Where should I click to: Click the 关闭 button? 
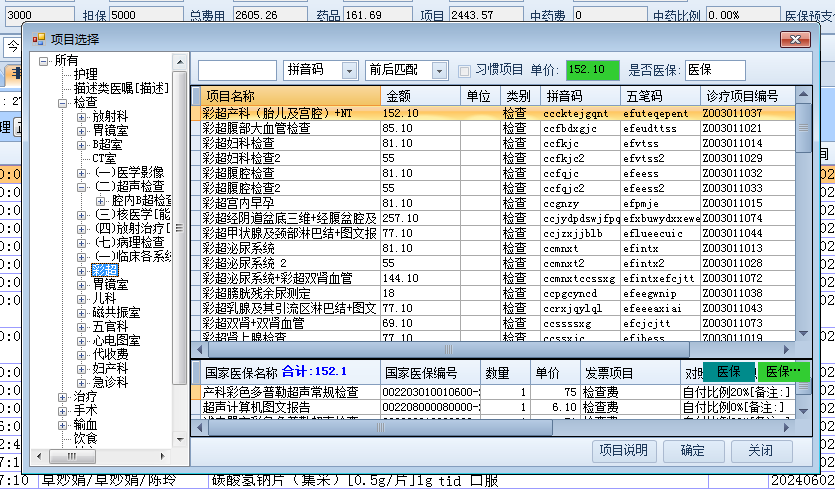[x=761, y=451]
